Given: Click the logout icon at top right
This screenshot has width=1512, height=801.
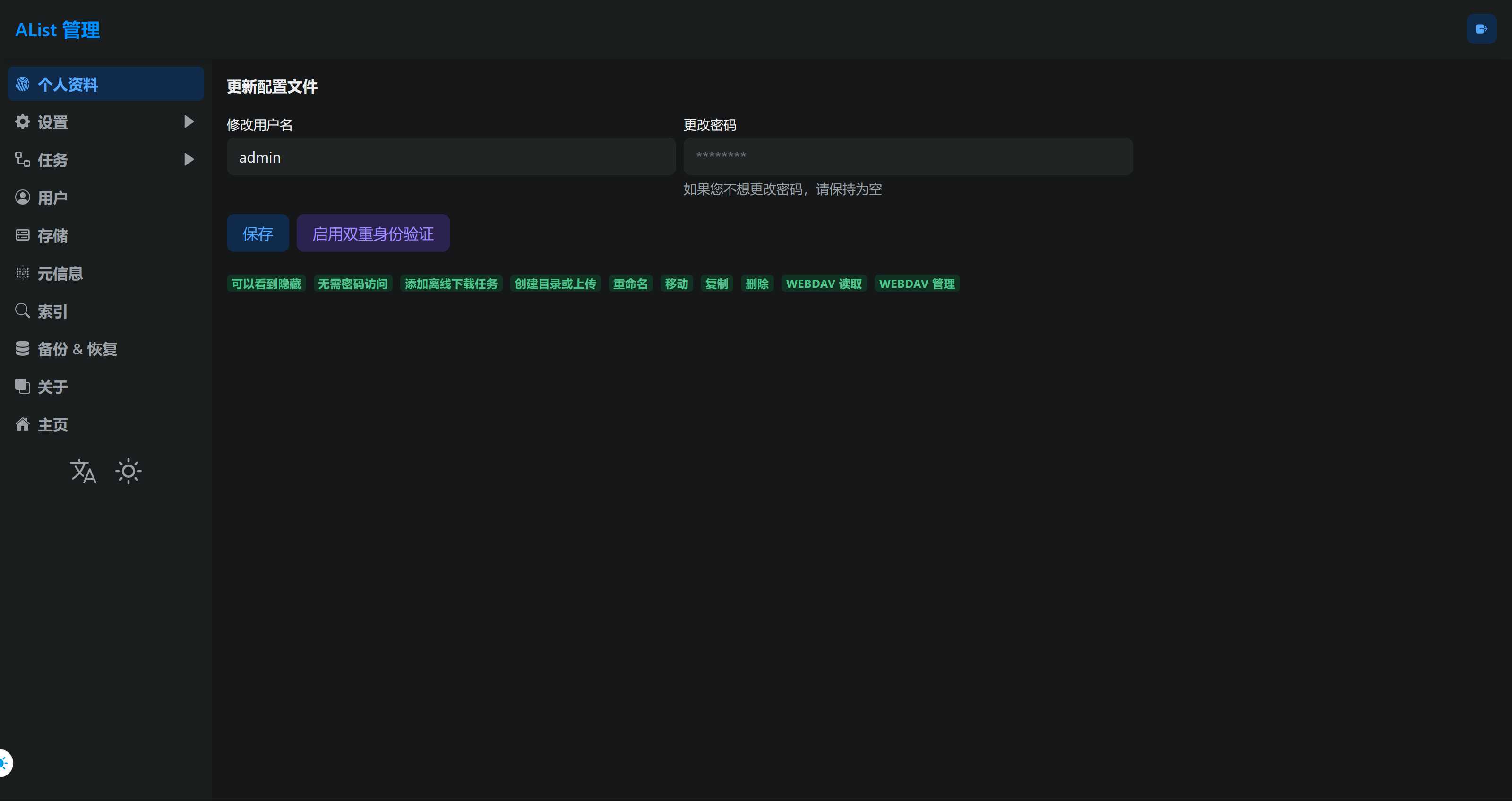Looking at the screenshot, I should [x=1481, y=29].
